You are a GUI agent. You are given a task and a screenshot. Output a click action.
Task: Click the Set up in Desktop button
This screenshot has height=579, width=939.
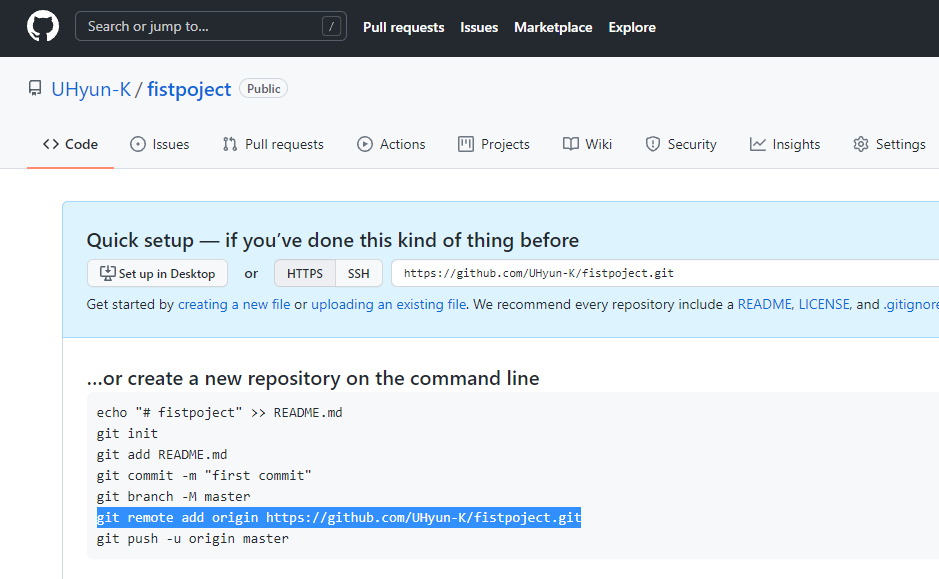157,273
